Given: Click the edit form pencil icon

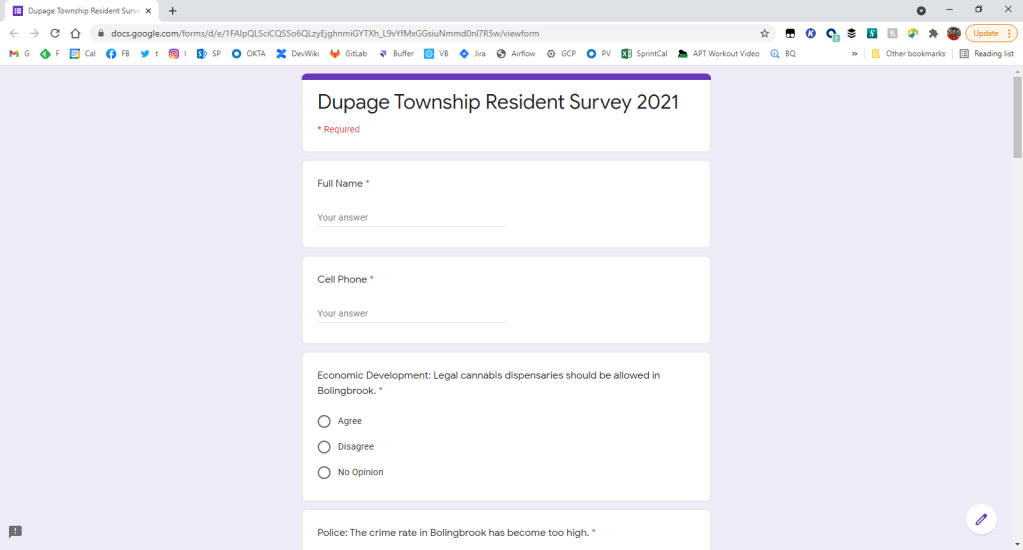Looking at the screenshot, I should point(981,519).
